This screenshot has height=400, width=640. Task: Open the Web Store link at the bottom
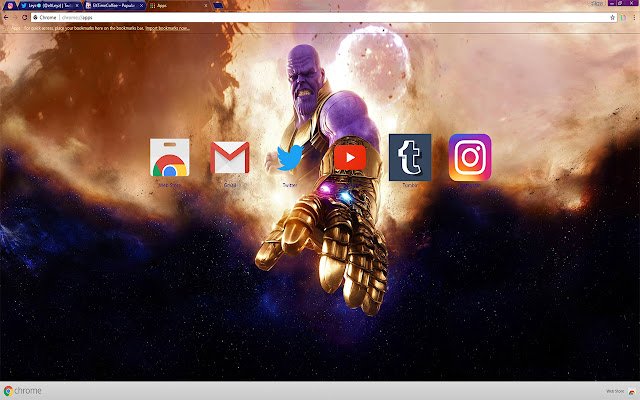click(x=615, y=391)
